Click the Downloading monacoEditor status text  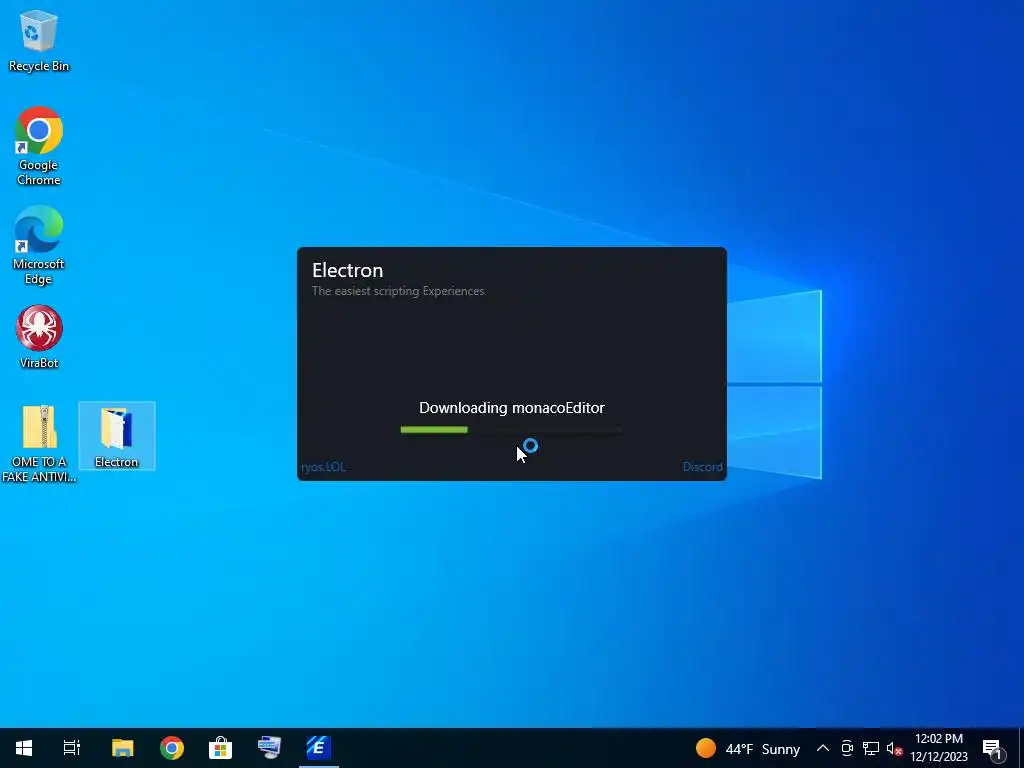[x=511, y=408]
